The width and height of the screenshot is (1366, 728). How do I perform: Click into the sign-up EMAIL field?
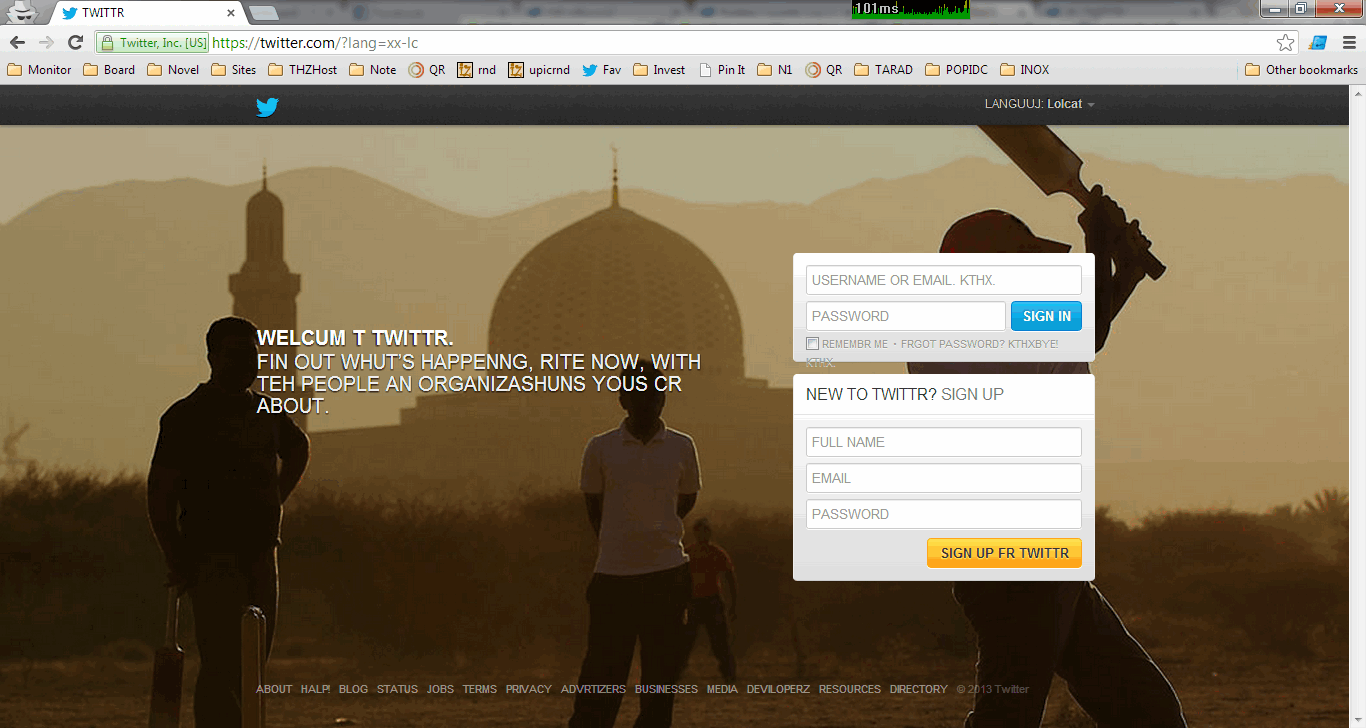(x=944, y=478)
